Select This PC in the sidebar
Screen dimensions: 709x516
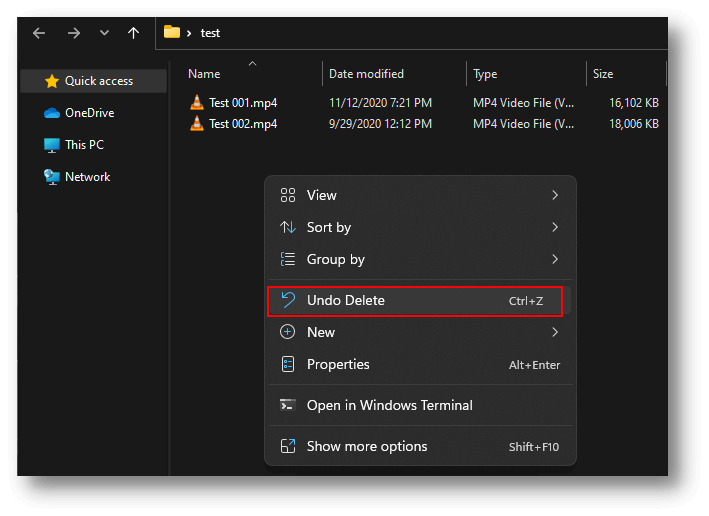pyautogui.click(x=84, y=145)
